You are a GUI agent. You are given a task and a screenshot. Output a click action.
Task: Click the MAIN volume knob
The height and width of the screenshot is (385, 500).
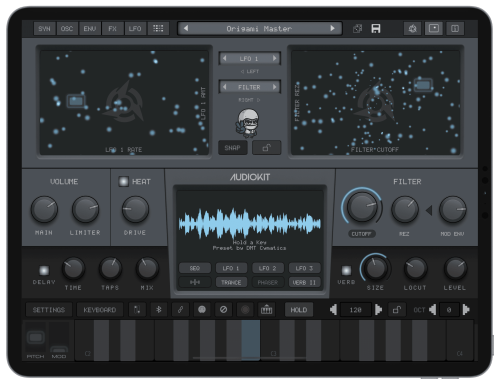coord(44,210)
